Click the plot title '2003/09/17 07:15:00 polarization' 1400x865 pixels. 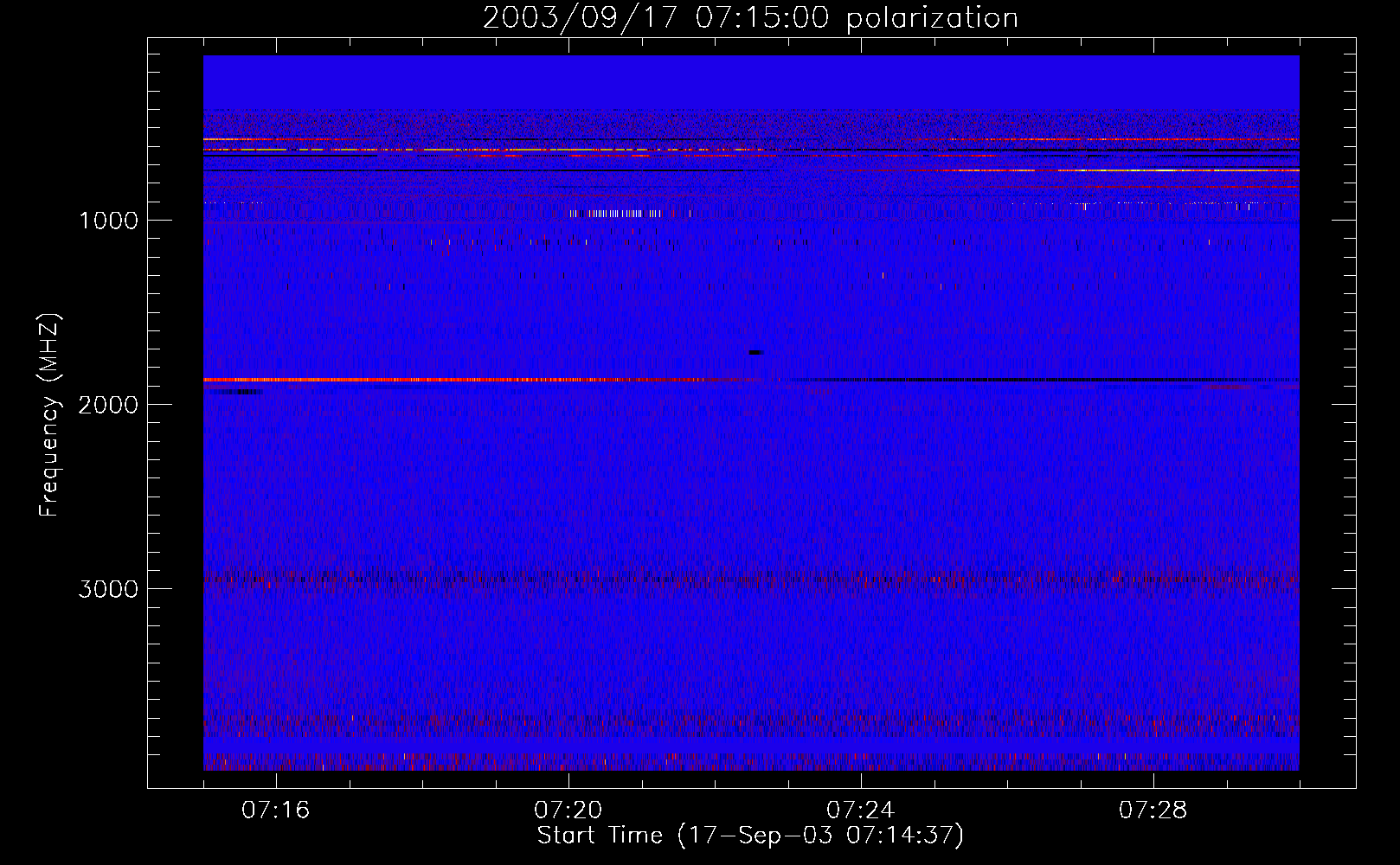click(750, 18)
